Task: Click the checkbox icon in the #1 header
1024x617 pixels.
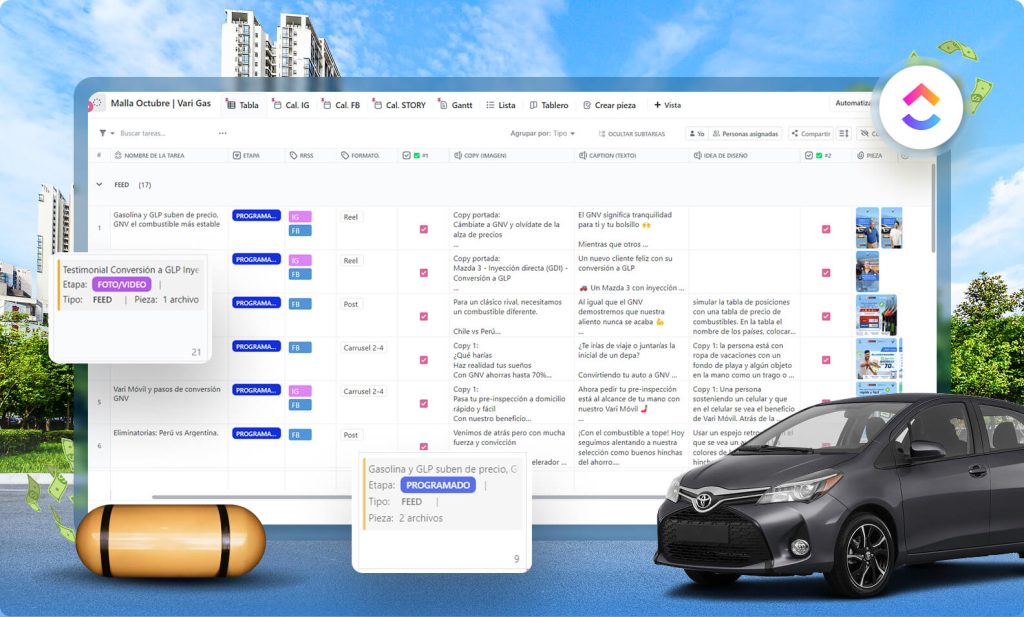Action: click(x=406, y=155)
